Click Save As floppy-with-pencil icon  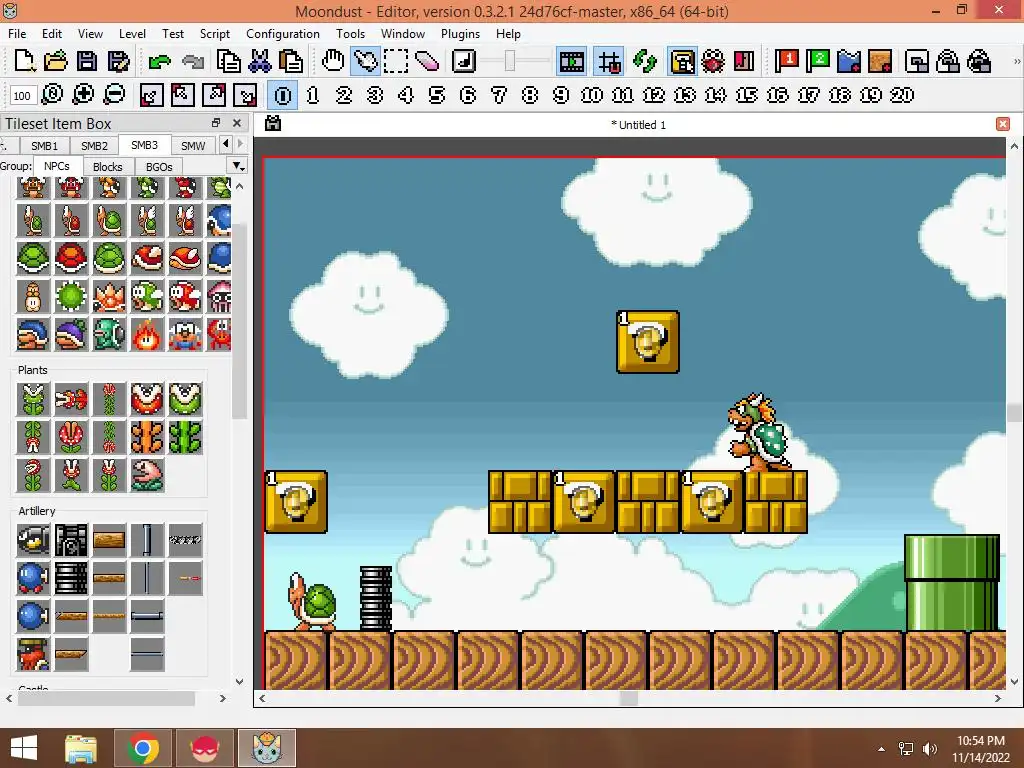tap(118, 61)
